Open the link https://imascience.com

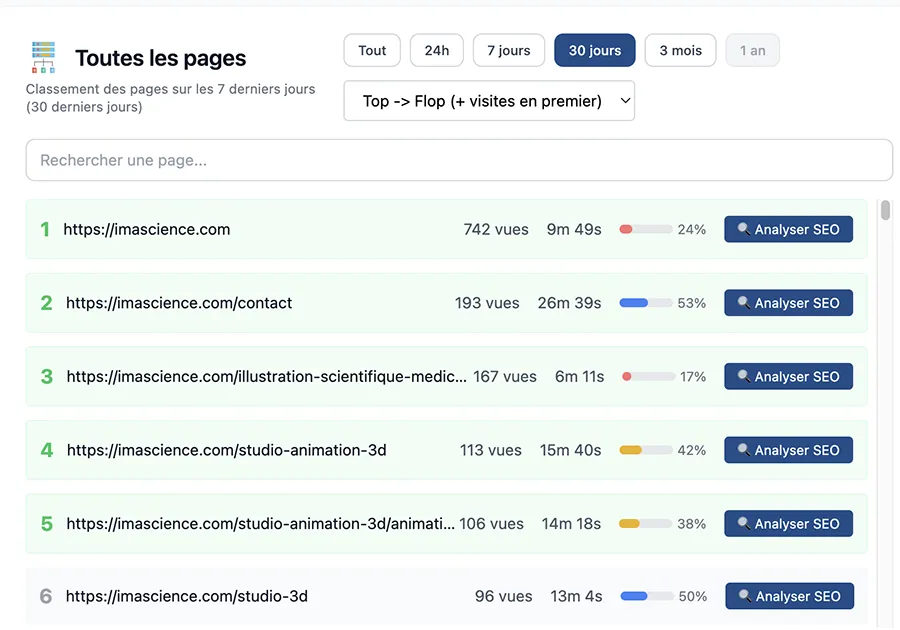[146, 229]
